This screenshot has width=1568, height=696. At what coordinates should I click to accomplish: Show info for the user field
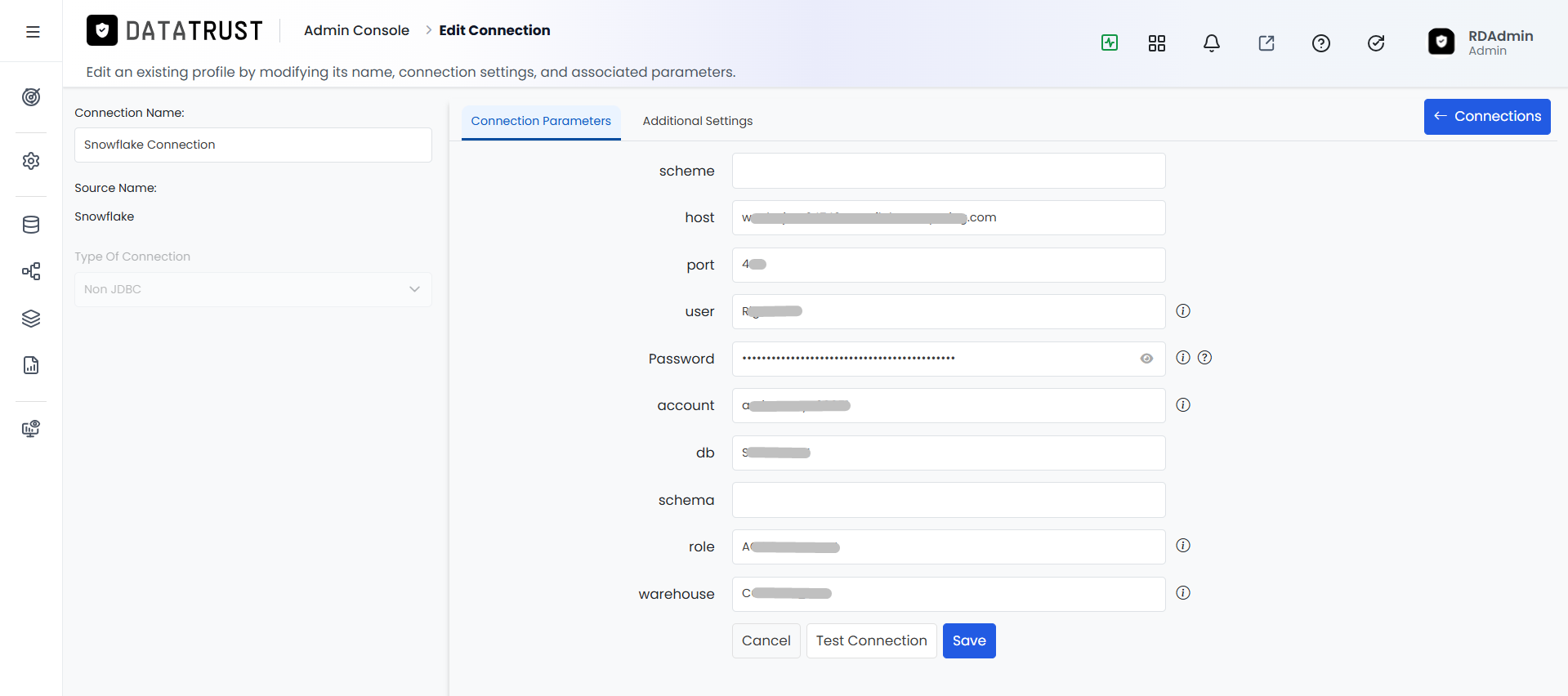pyautogui.click(x=1183, y=310)
